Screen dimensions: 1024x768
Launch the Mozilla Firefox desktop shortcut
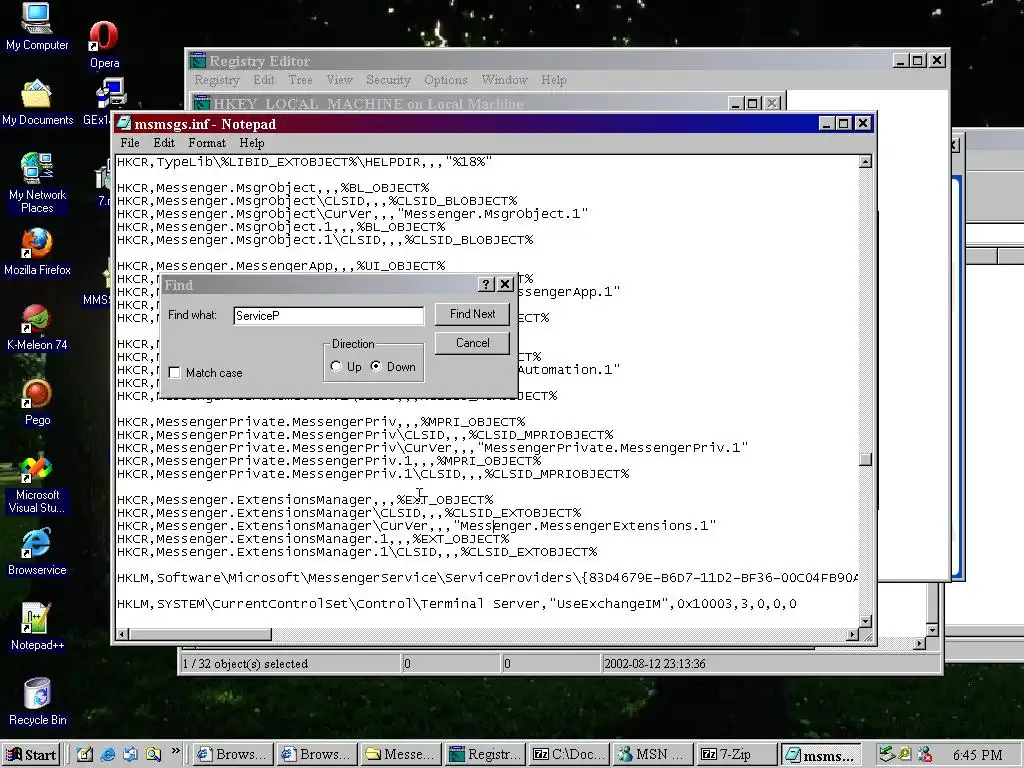tap(37, 251)
